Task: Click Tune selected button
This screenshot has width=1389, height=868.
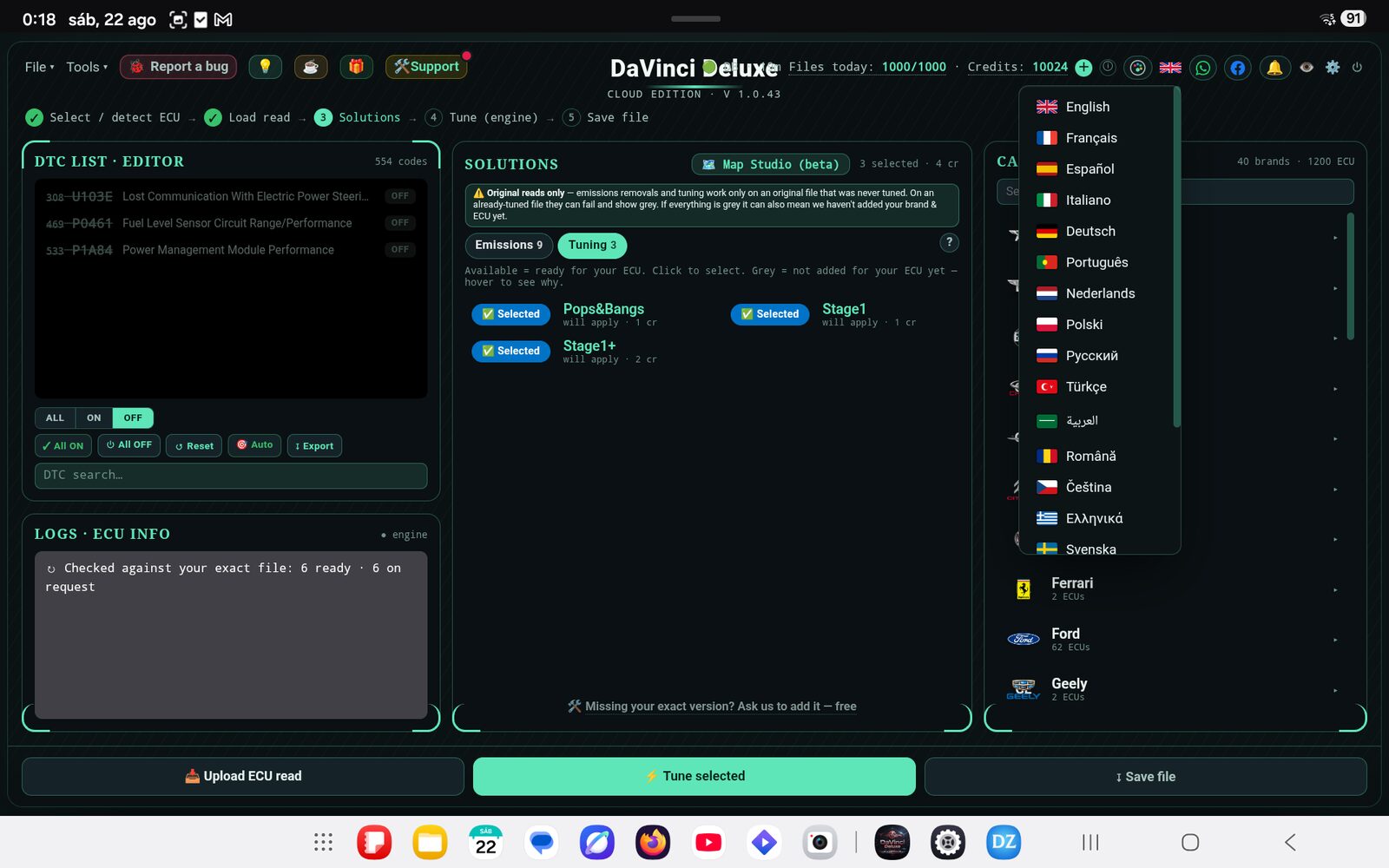Action: 694,776
